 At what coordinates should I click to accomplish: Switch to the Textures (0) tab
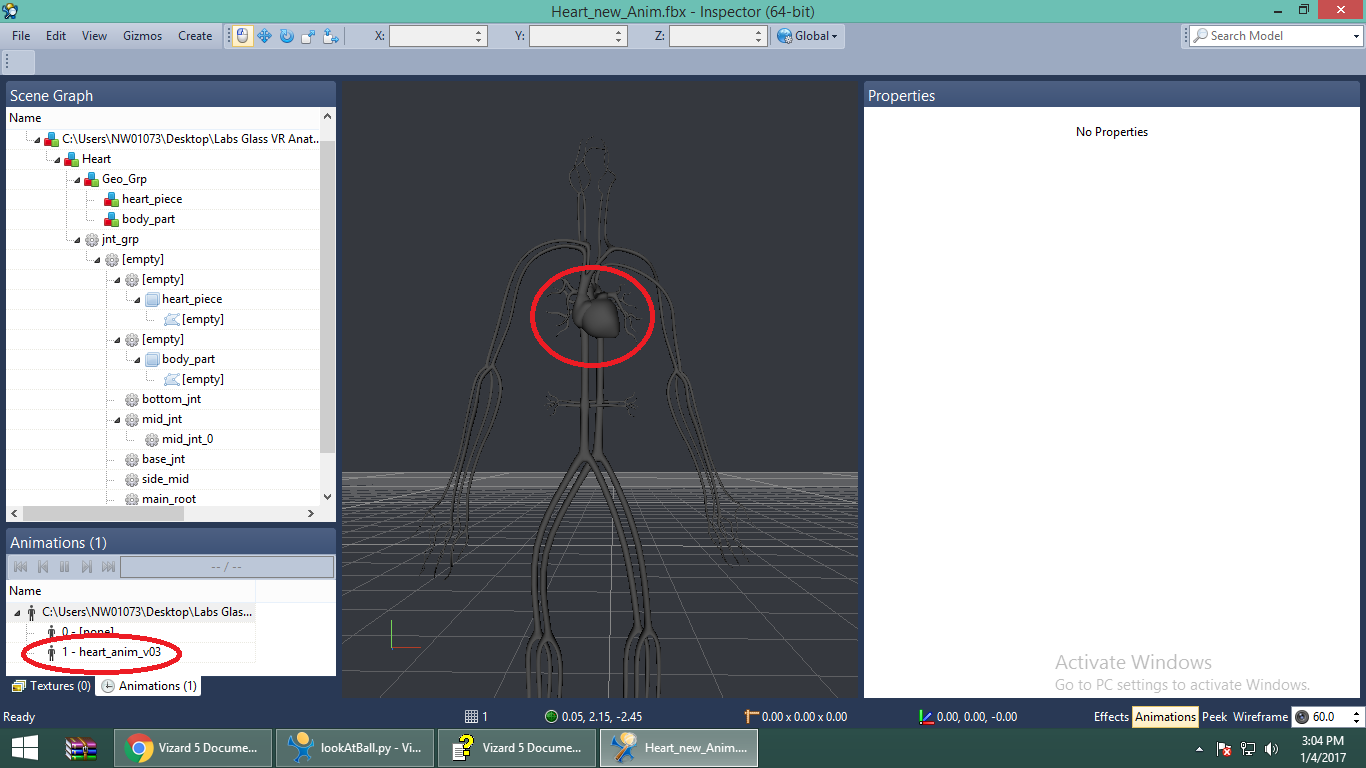(x=52, y=686)
